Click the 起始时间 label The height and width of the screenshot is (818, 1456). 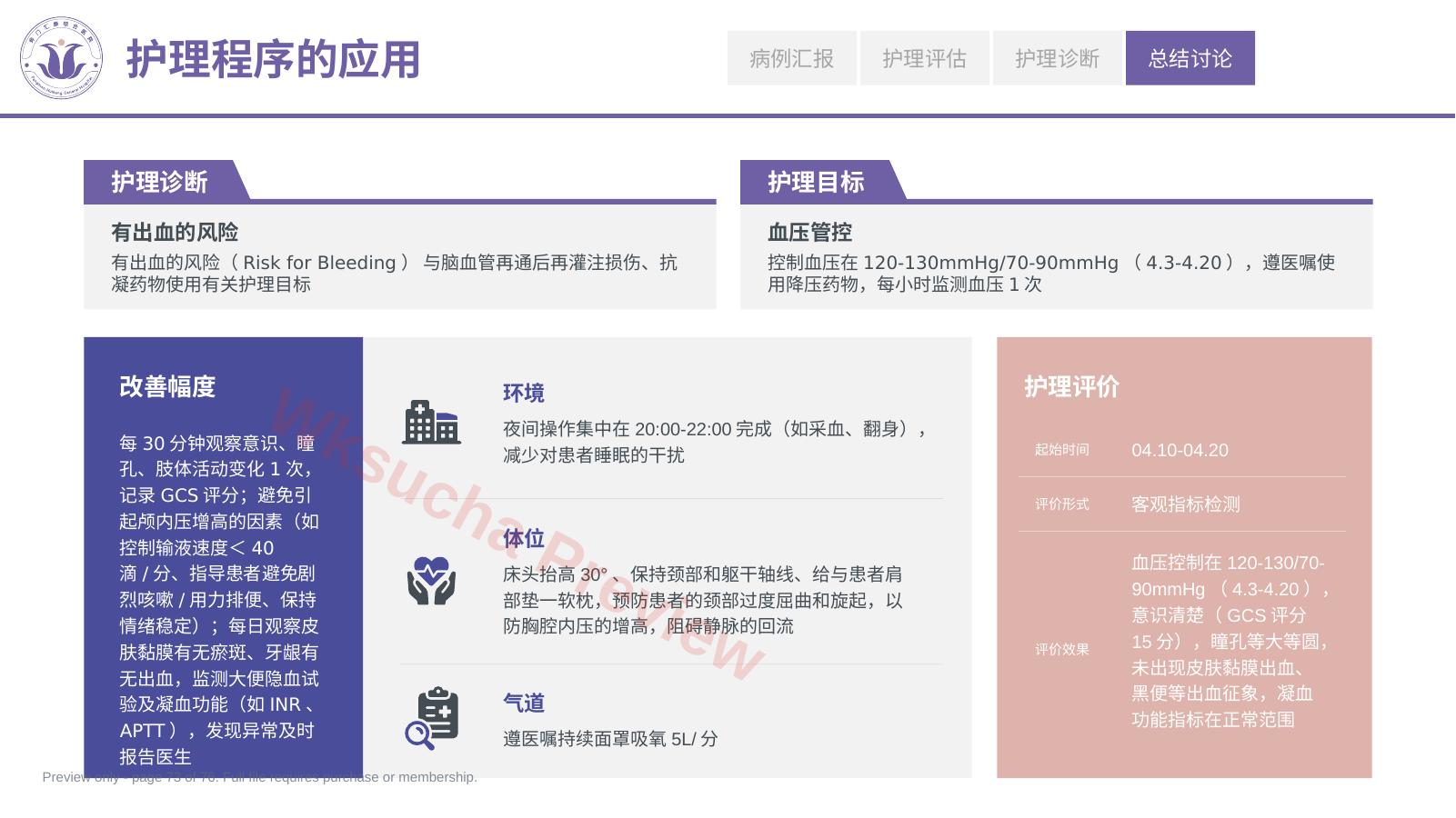pyautogui.click(x=1061, y=449)
